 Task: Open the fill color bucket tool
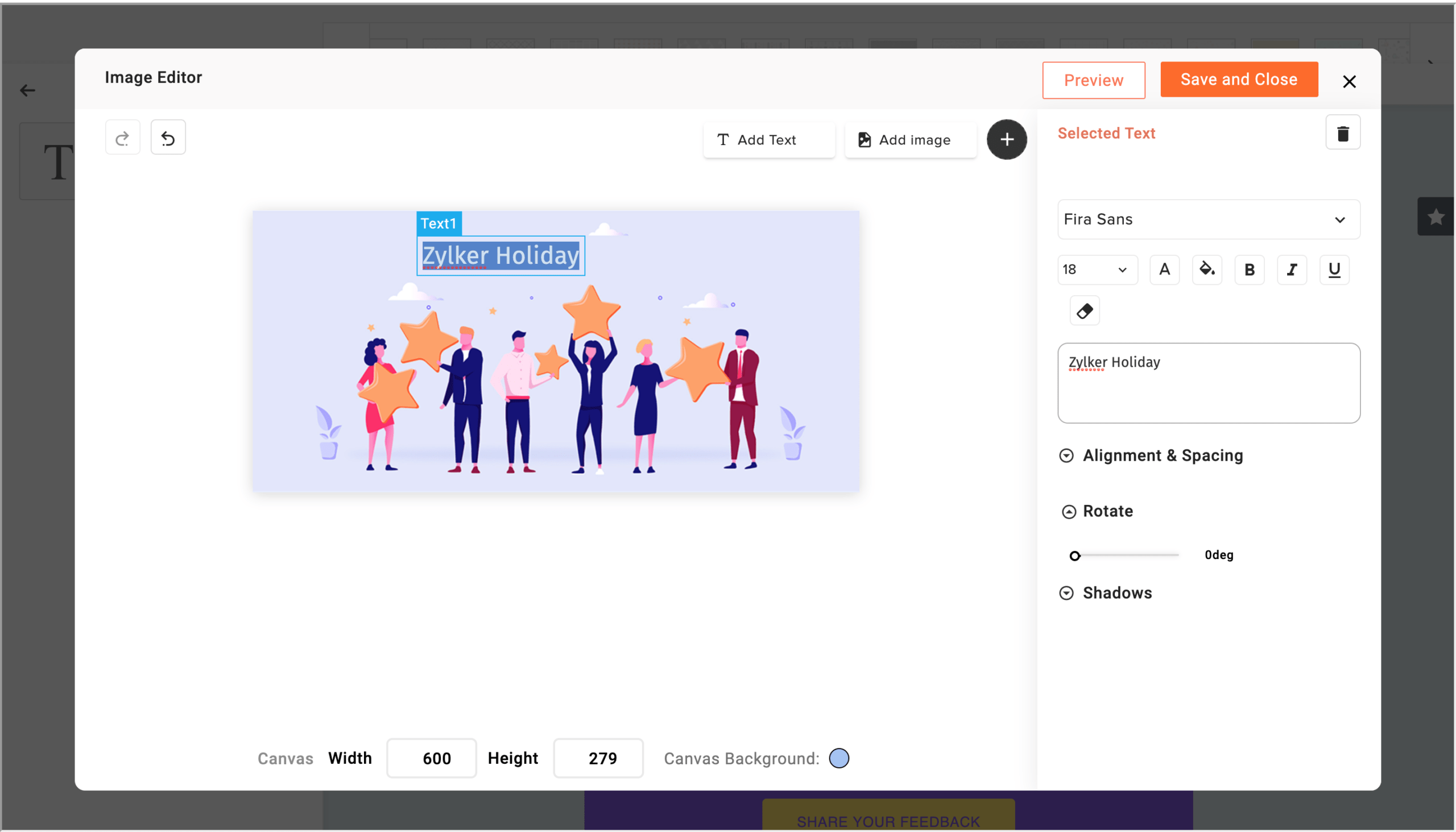point(1206,269)
